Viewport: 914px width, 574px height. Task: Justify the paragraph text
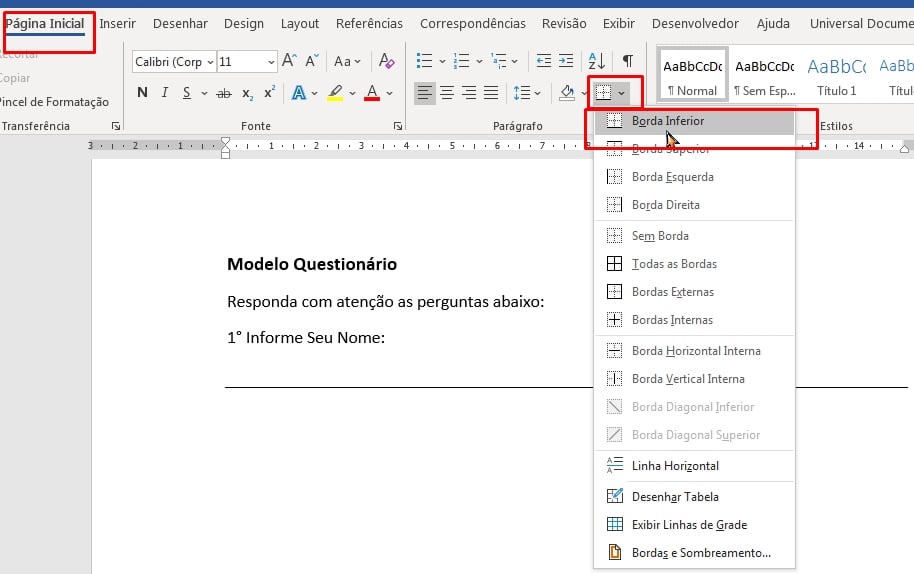[491, 93]
